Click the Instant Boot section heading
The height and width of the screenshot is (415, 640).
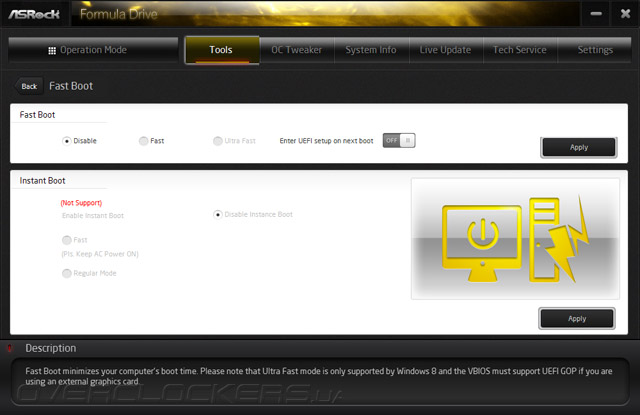click(42, 180)
